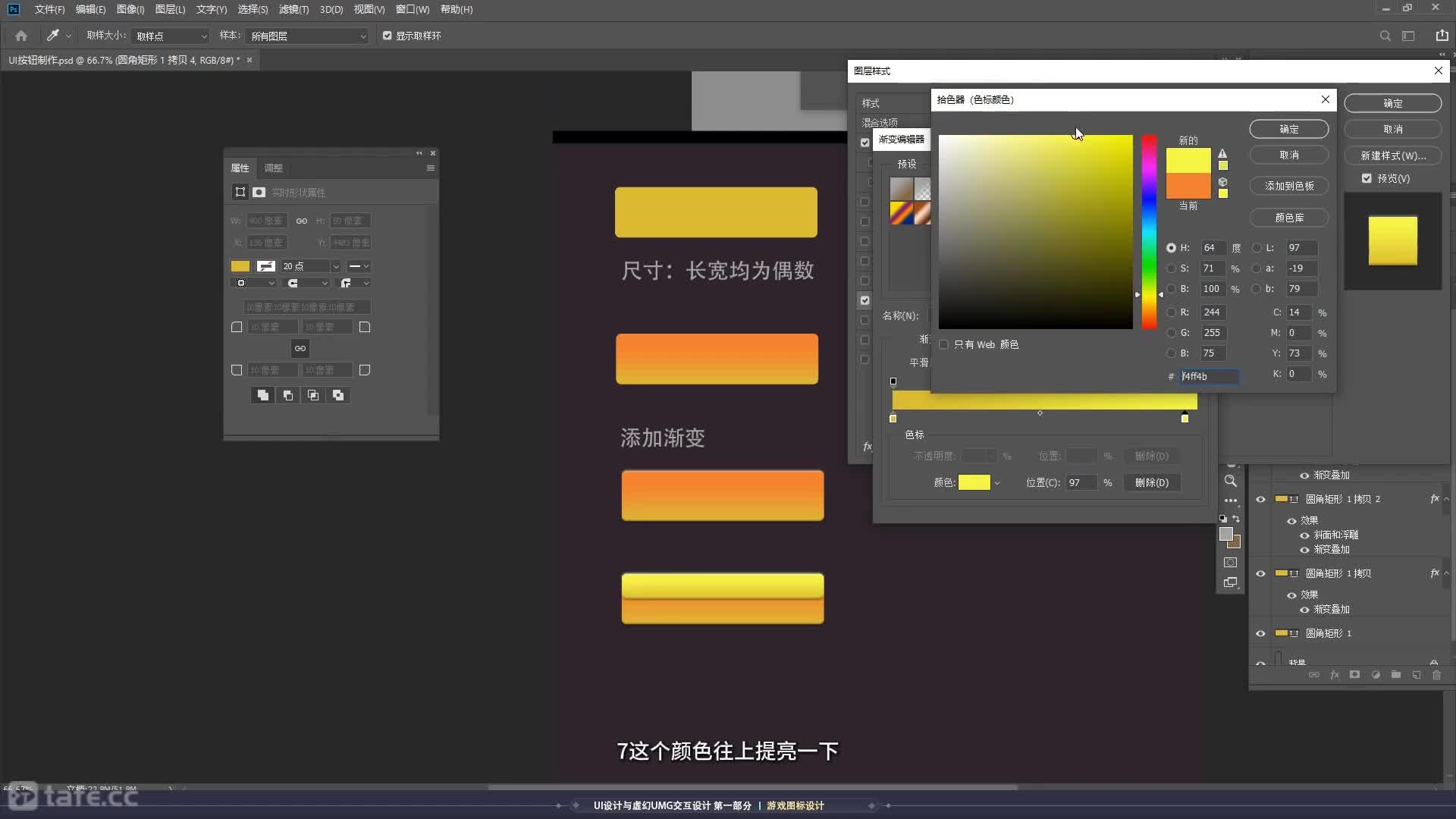Hide the 圆角矩形 1 layer with its eye toggle

pos(1260,634)
